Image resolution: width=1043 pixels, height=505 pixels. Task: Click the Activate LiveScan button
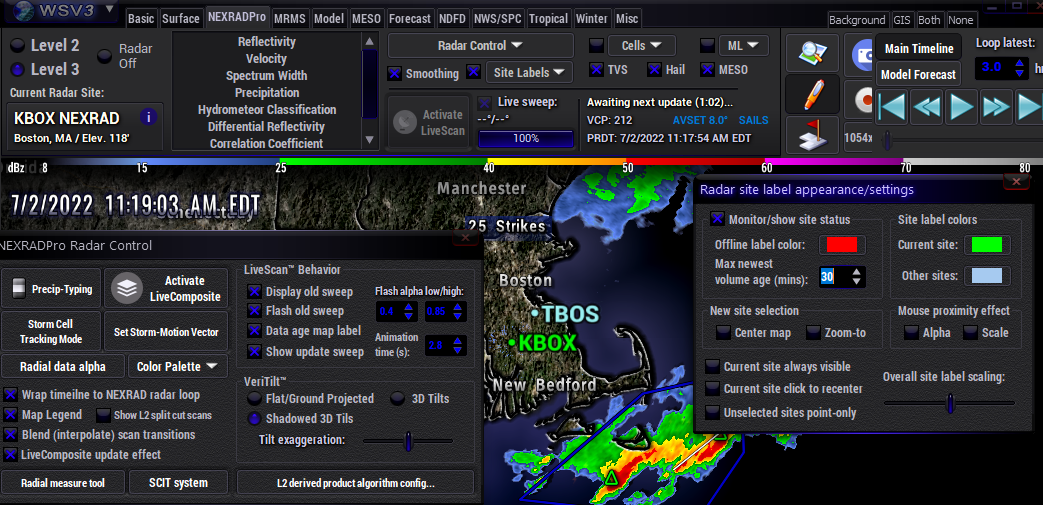(428, 122)
